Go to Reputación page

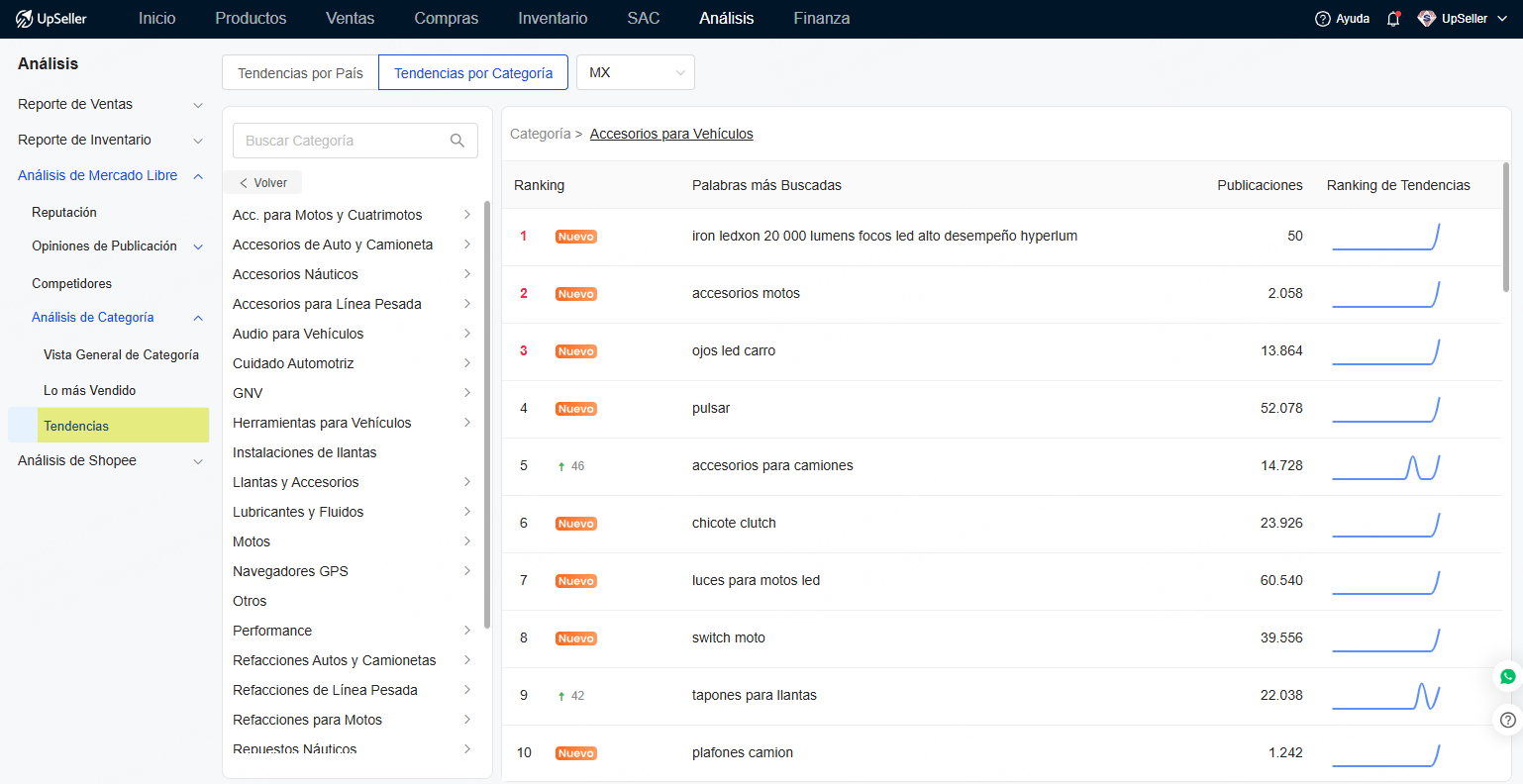pyautogui.click(x=64, y=213)
